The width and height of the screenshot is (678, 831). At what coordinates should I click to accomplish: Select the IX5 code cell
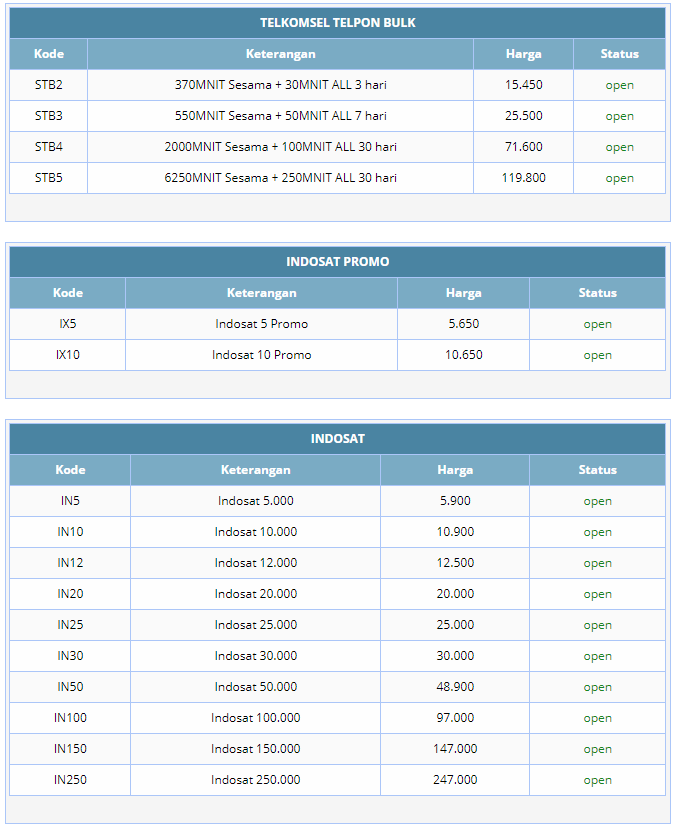(67, 324)
